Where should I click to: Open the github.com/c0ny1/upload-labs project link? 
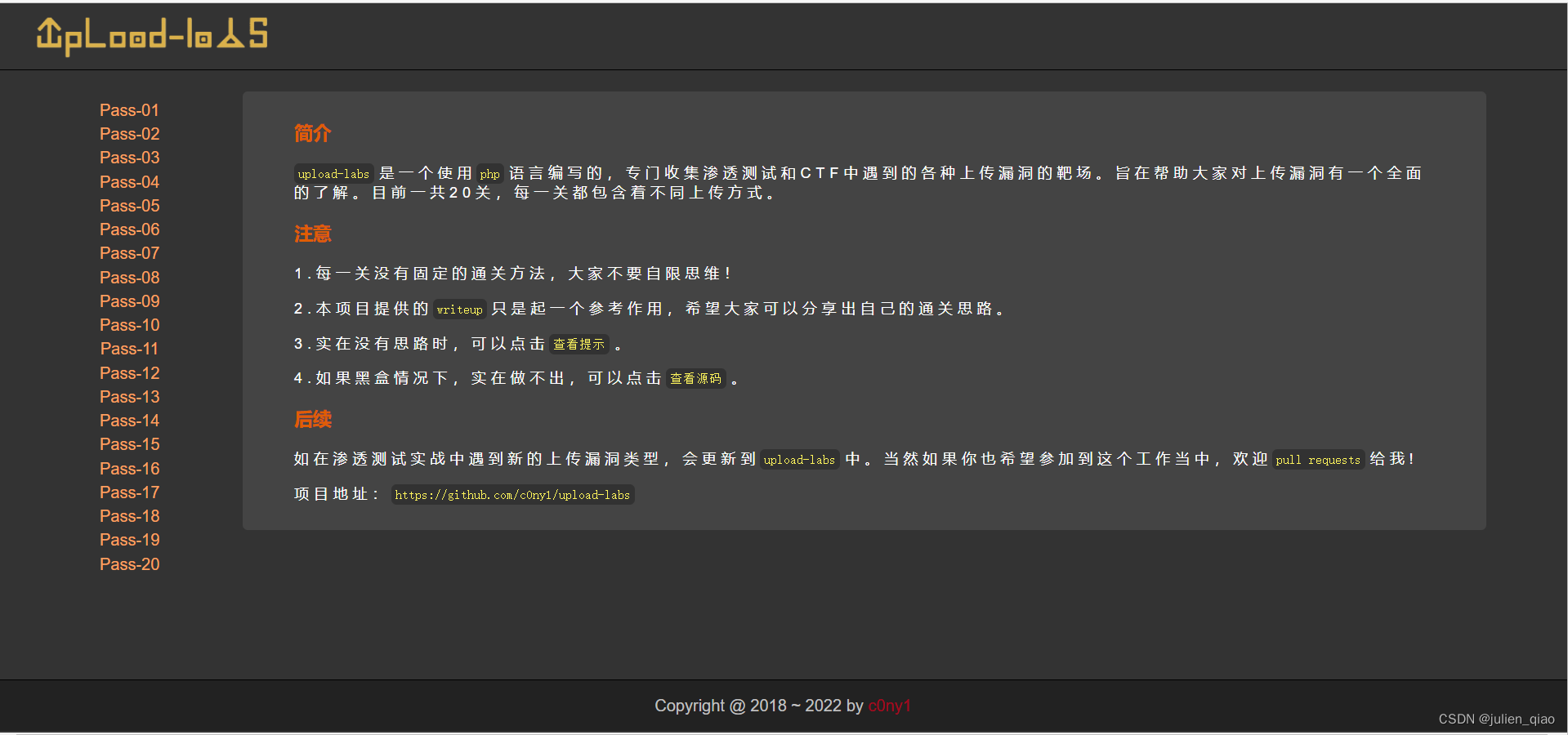tap(512, 495)
